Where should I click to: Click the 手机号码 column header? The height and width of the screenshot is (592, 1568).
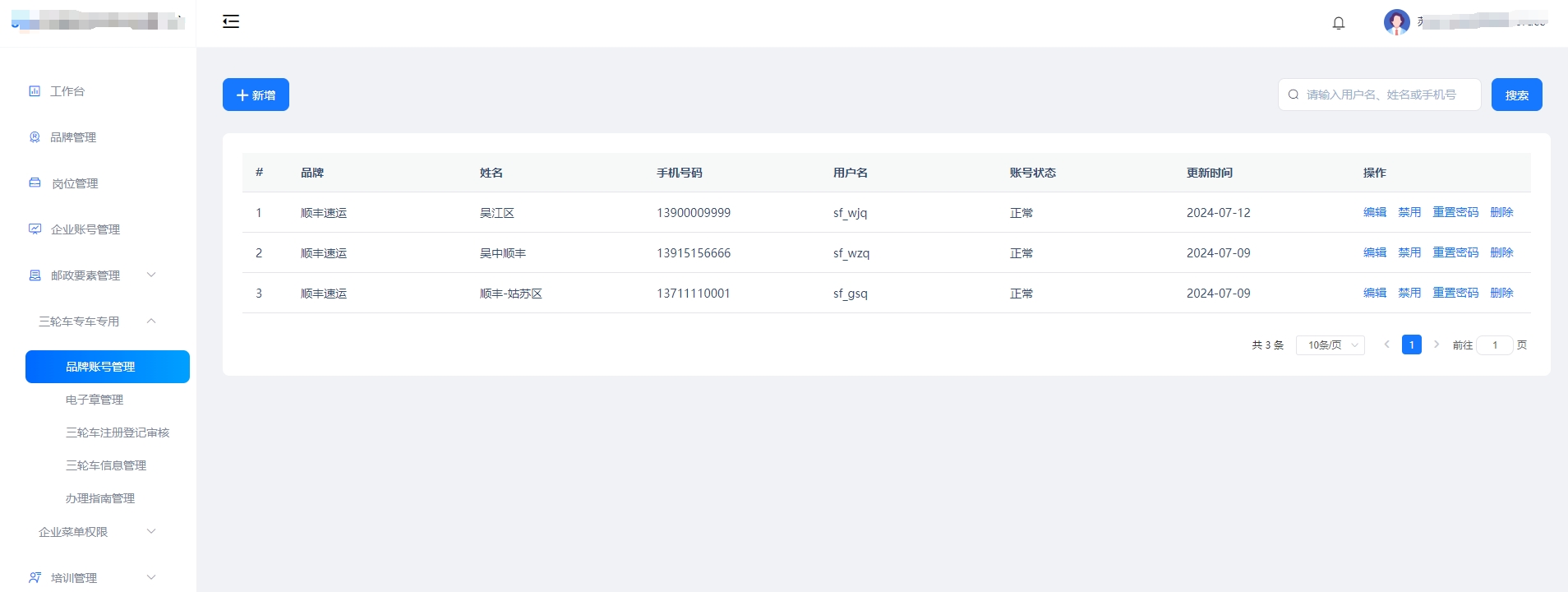pyautogui.click(x=680, y=173)
